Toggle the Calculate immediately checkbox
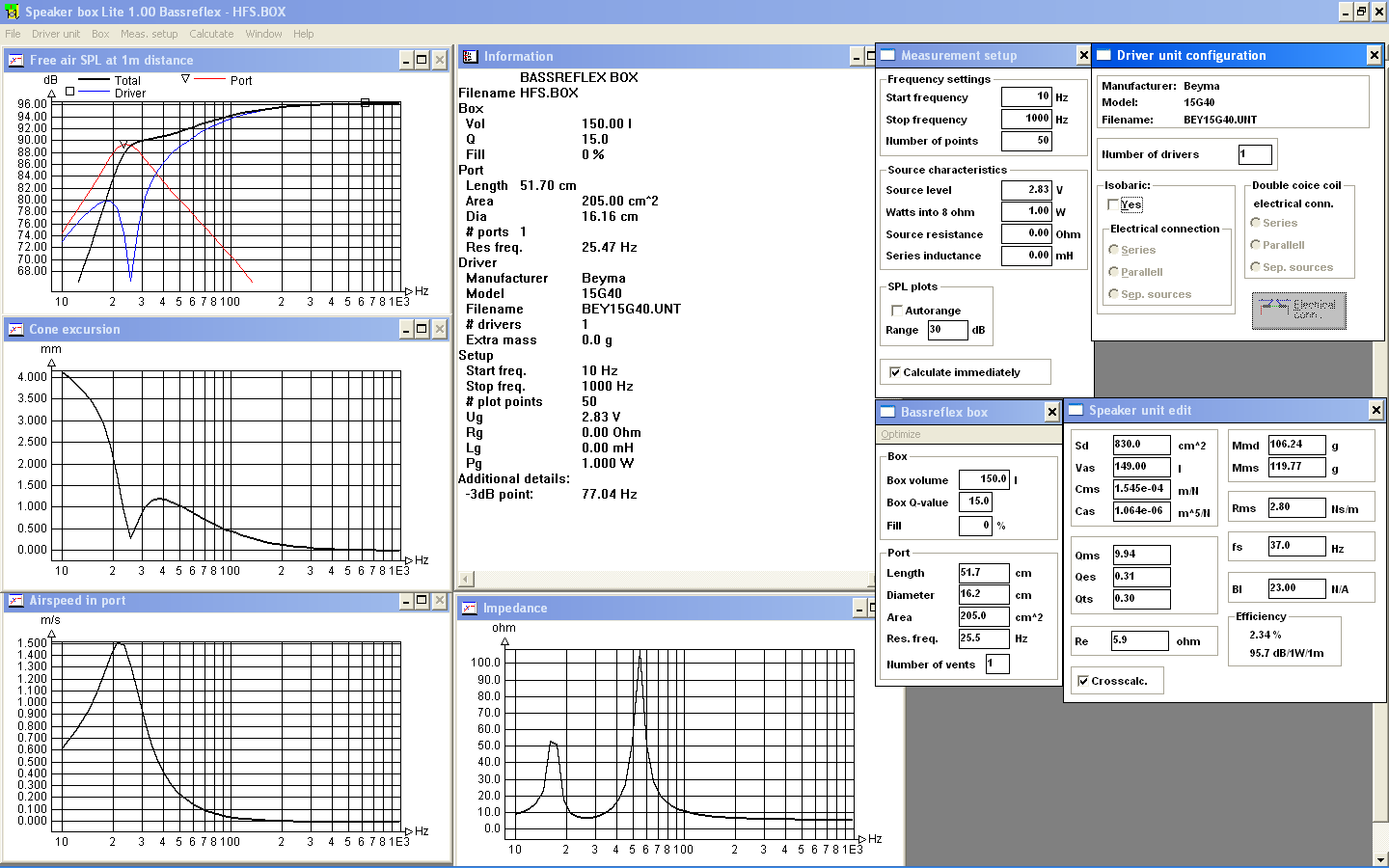The width and height of the screenshot is (1389, 868). [895, 372]
